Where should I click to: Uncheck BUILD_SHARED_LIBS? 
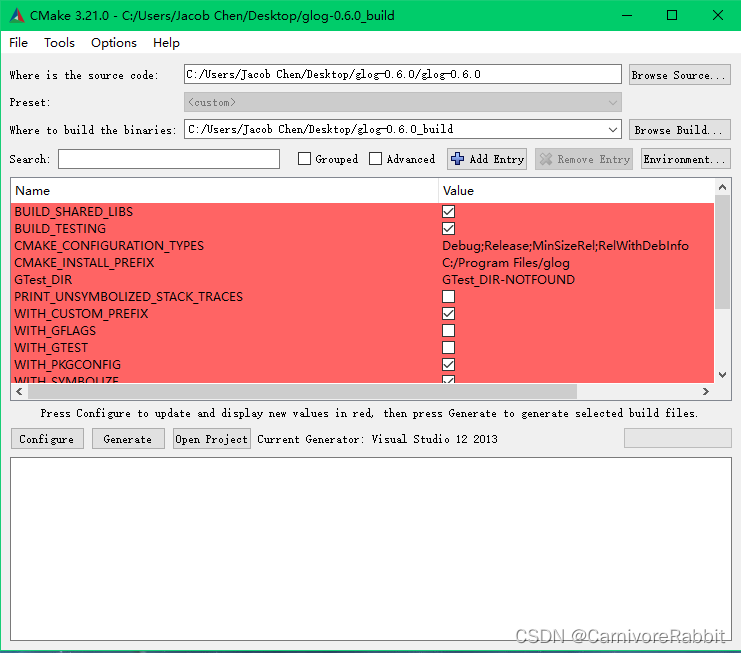pyautogui.click(x=448, y=212)
